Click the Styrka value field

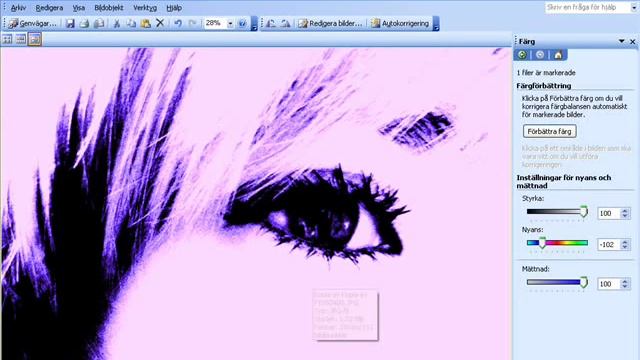(x=609, y=213)
